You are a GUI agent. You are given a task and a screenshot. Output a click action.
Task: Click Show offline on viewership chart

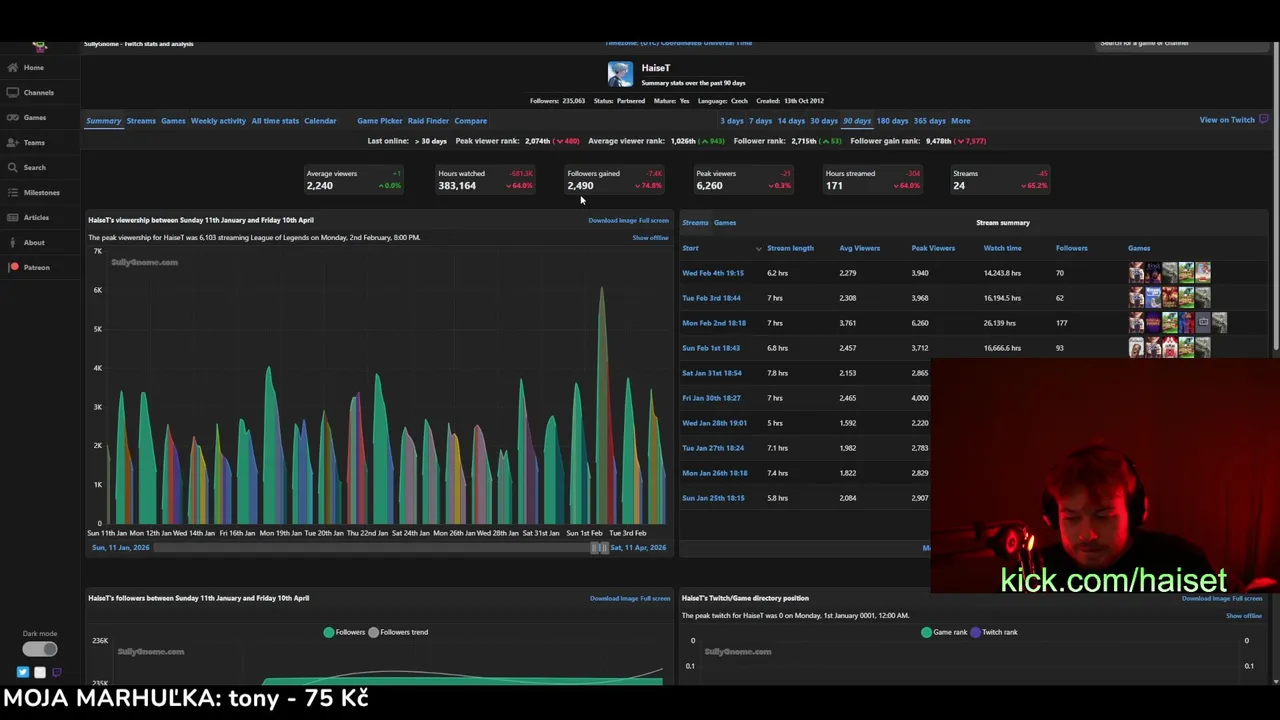click(x=650, y=238)
